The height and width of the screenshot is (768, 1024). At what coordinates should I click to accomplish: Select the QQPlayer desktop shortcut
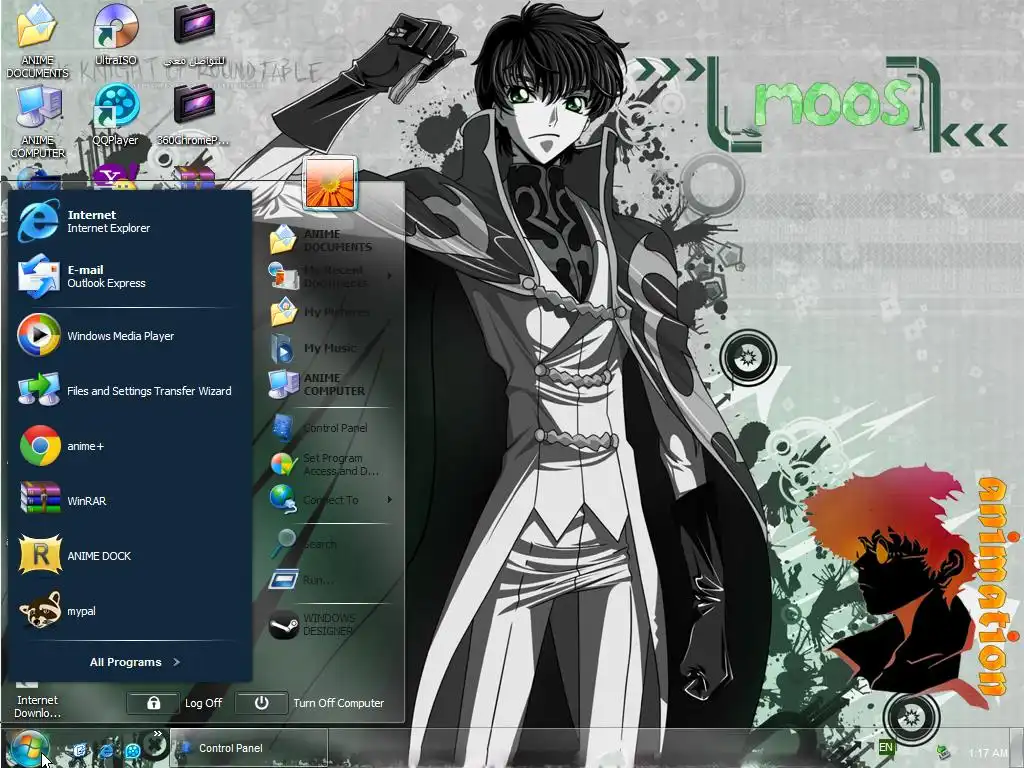point(116,115)
